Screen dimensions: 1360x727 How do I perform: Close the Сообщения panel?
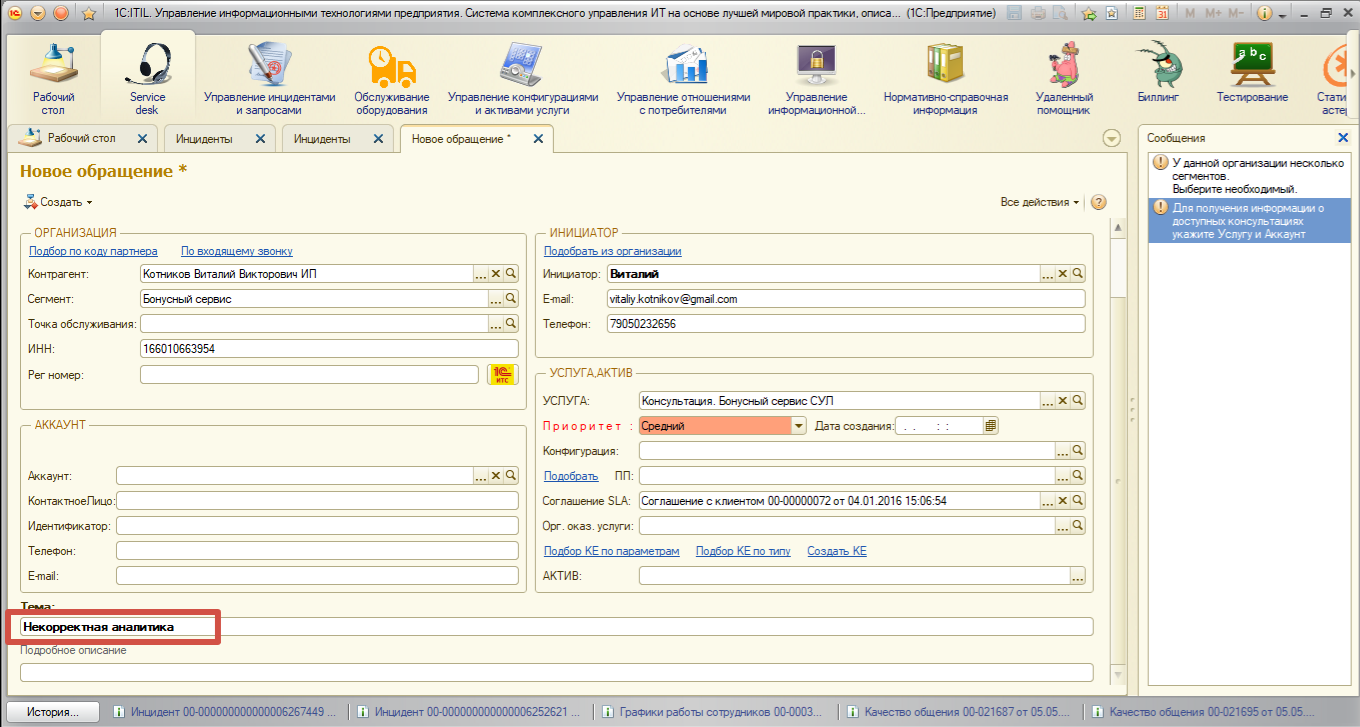[1343, 138]
